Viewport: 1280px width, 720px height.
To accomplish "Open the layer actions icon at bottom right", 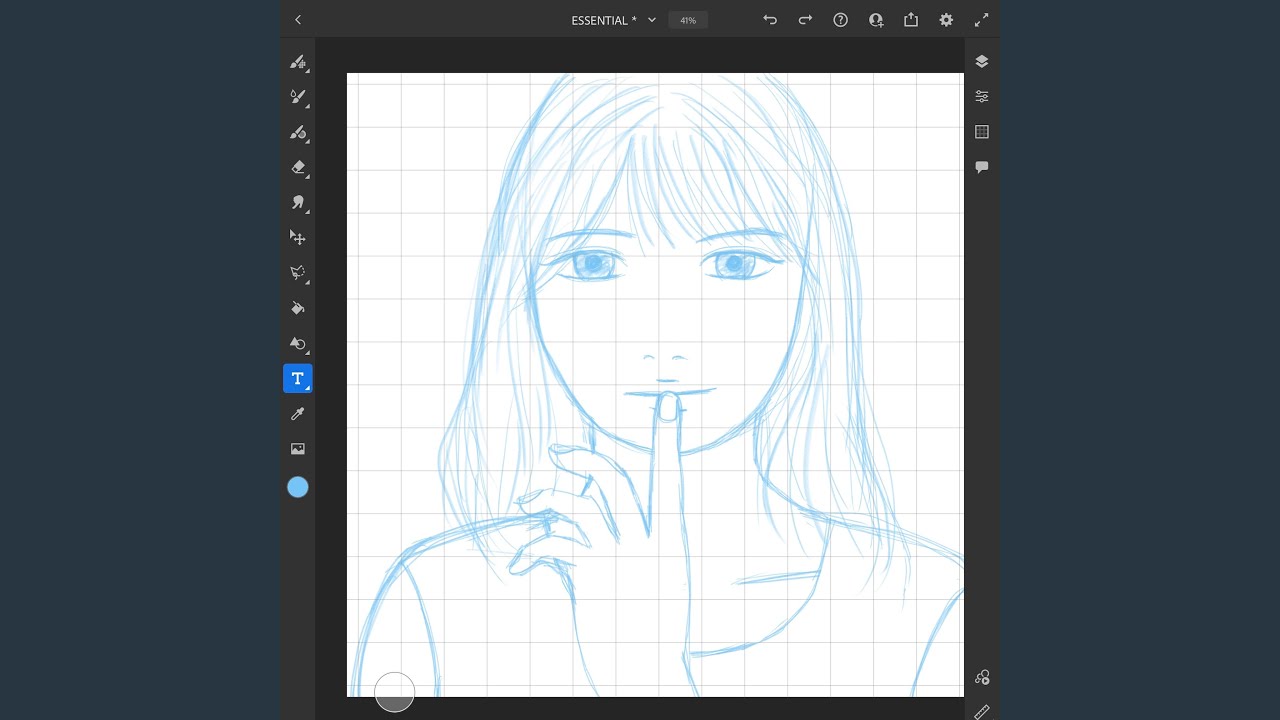I will (x=982, y=678).
